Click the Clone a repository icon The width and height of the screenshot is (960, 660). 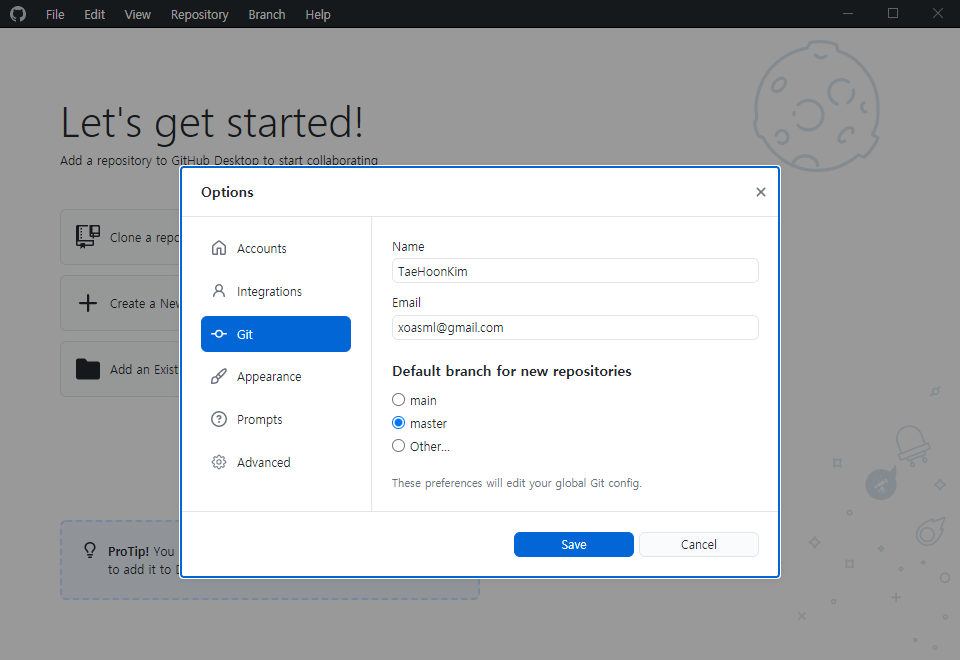point(88,237)
